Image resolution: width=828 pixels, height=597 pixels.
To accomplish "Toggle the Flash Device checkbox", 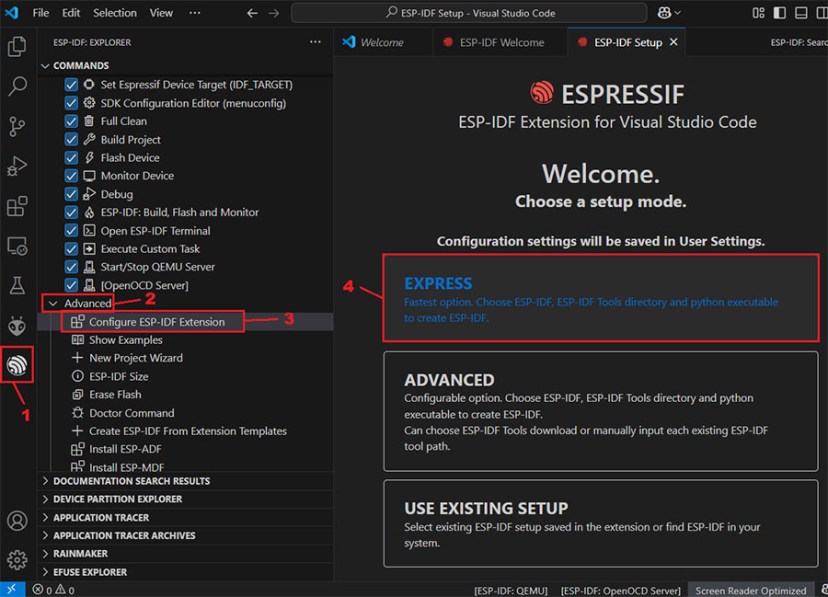I will tap(69, 157).
